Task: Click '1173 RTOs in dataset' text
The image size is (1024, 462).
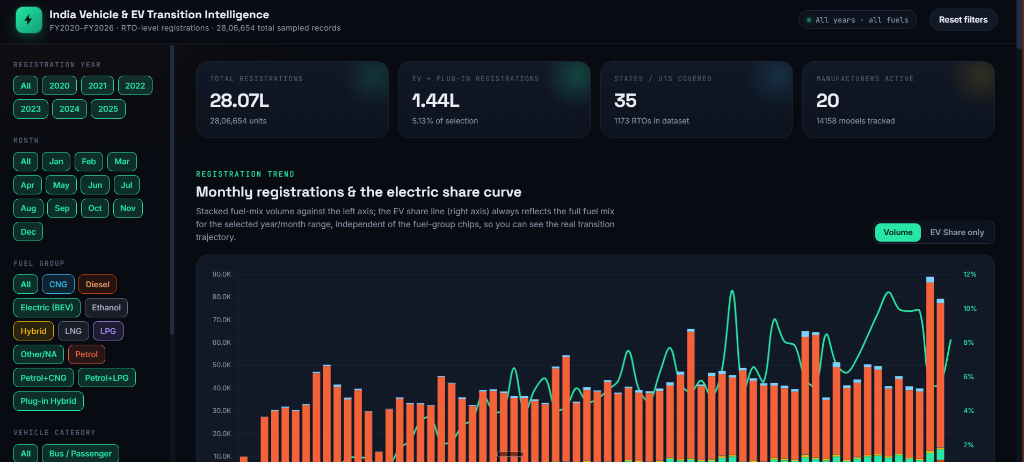Action: tap(651, 121)
